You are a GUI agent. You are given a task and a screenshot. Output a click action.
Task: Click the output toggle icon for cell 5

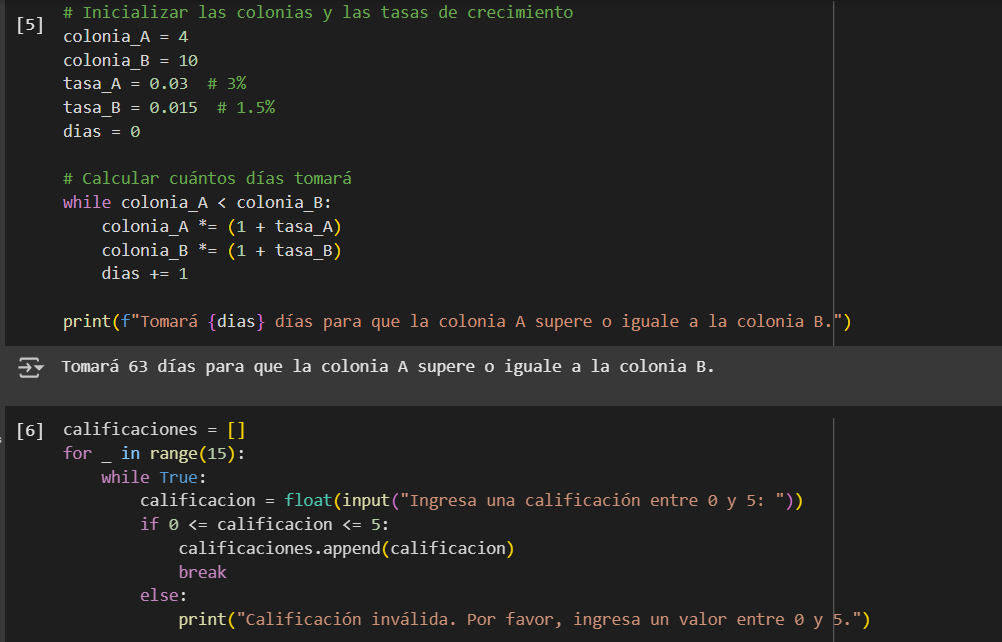(30, 367)
